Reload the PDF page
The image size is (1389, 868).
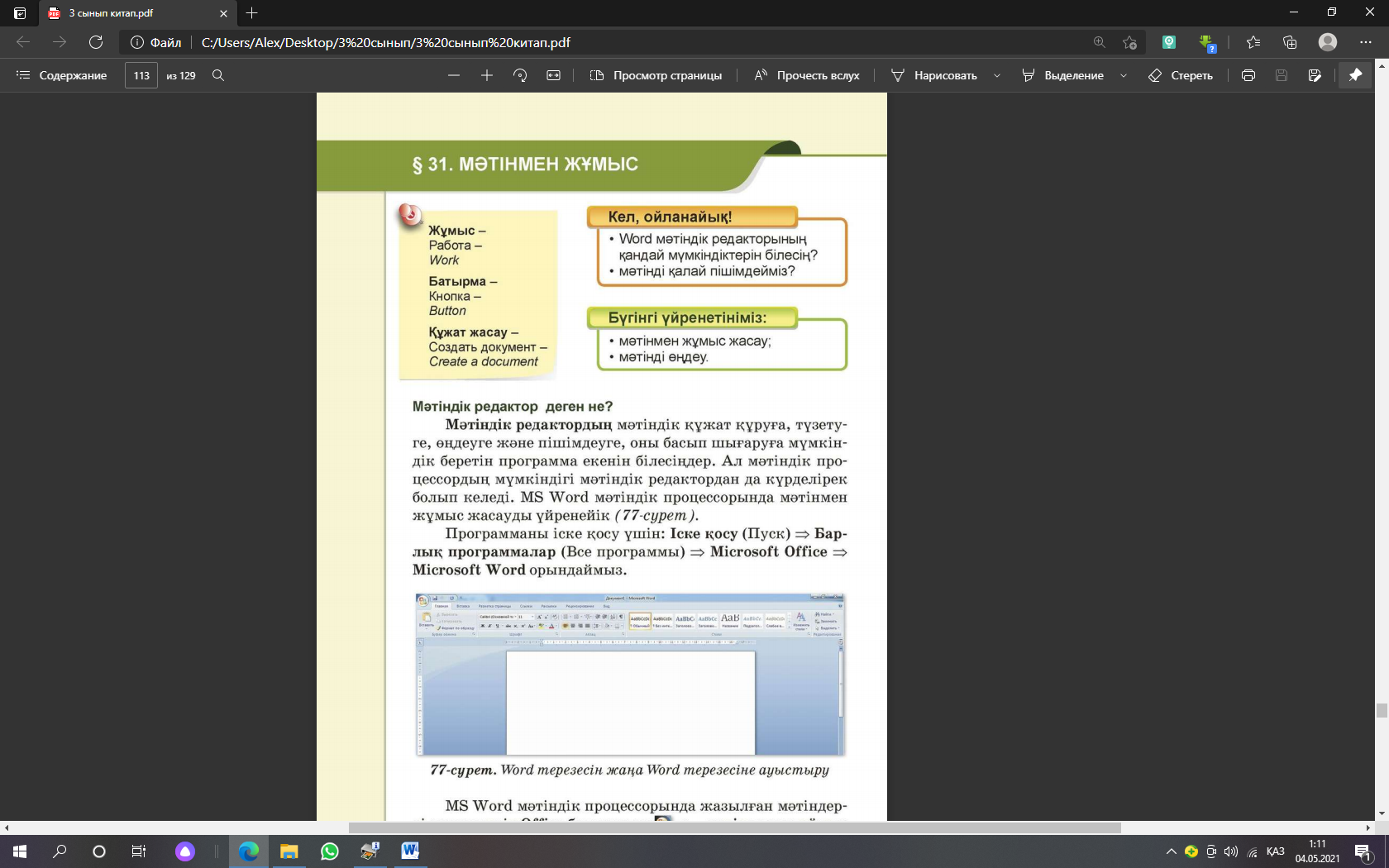96,42
